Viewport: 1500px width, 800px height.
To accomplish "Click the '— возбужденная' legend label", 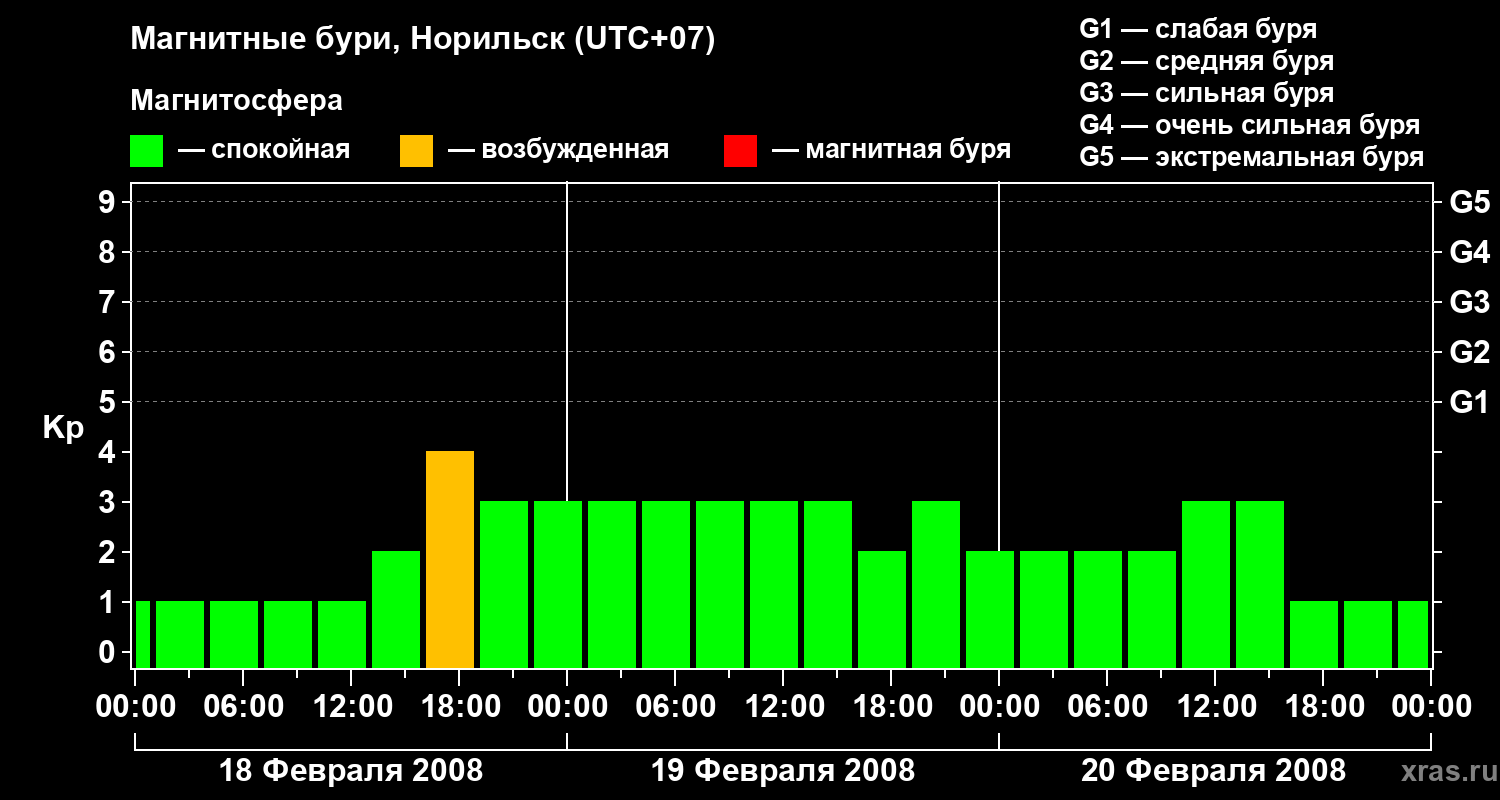I will tap(558, 151).
